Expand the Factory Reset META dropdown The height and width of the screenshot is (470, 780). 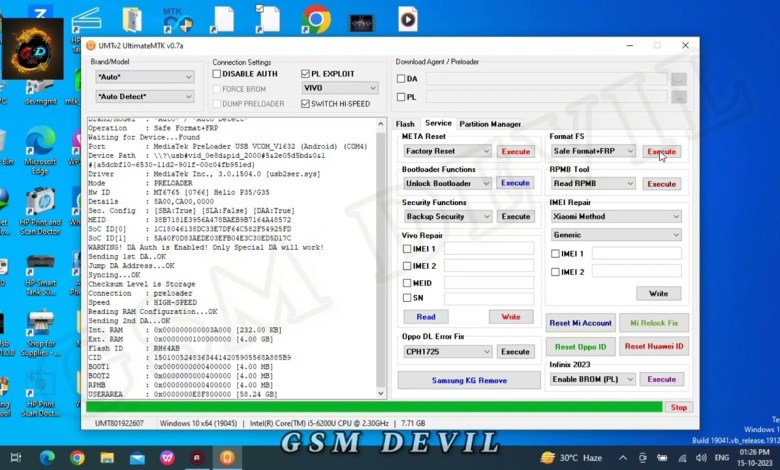point(446,151)
